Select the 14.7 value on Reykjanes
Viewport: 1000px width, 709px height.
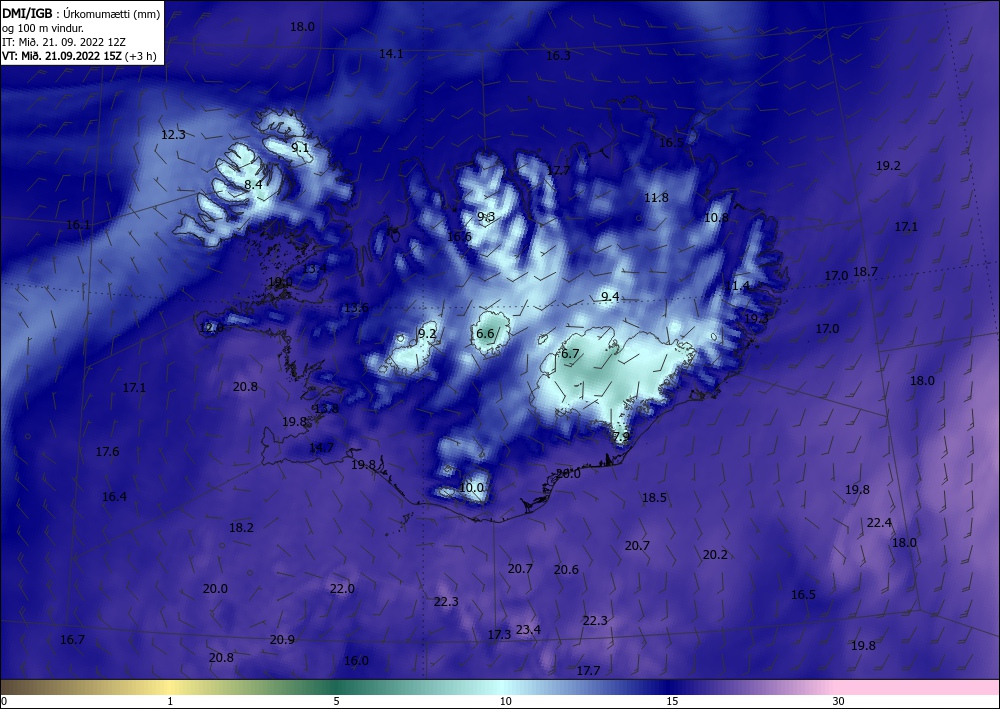tap(321, 448)
